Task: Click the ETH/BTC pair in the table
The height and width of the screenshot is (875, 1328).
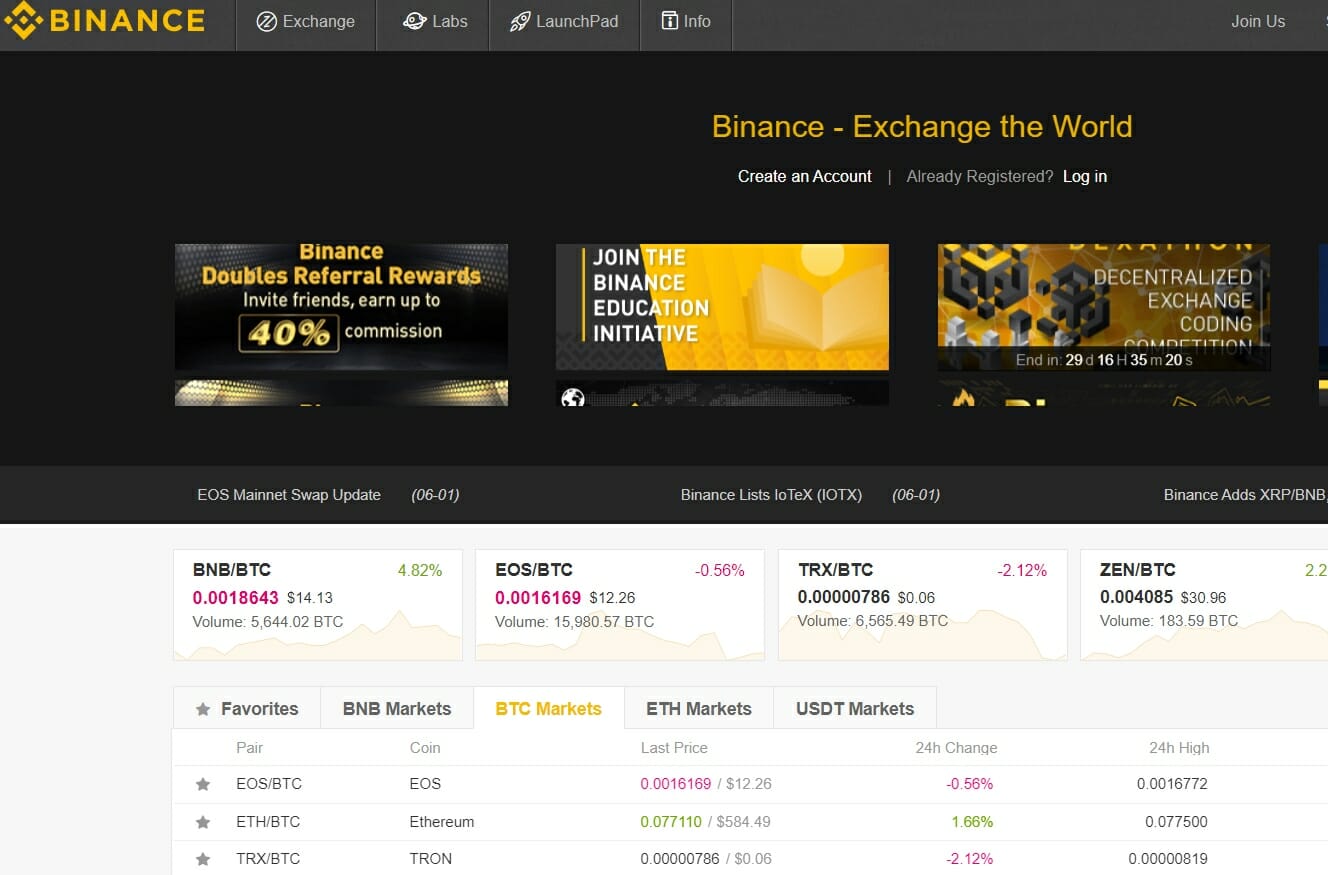Action: [268, 822]
